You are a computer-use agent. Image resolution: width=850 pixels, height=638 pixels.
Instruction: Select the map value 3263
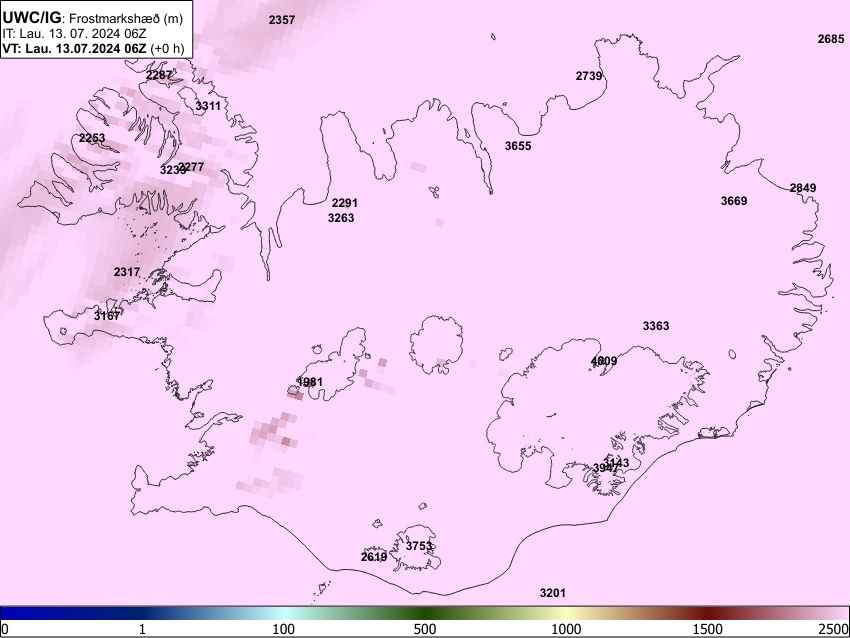tap(341, 218)
